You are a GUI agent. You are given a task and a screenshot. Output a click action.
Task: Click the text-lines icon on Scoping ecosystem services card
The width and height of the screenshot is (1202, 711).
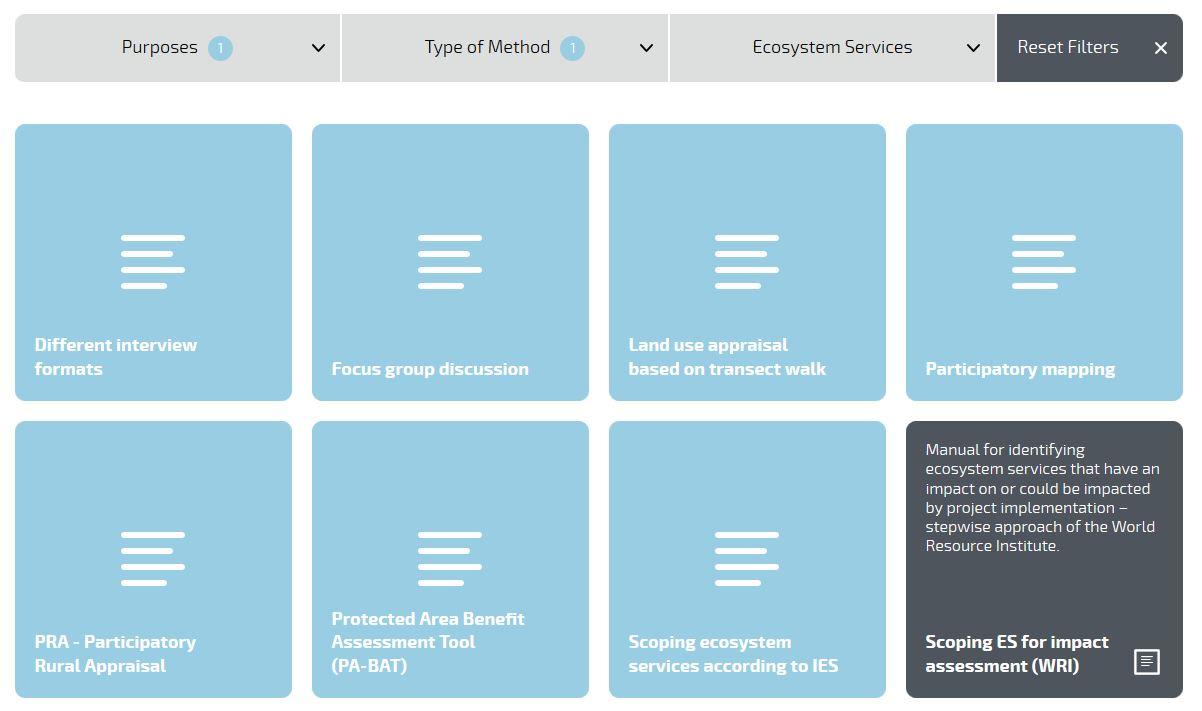(747, 559)
